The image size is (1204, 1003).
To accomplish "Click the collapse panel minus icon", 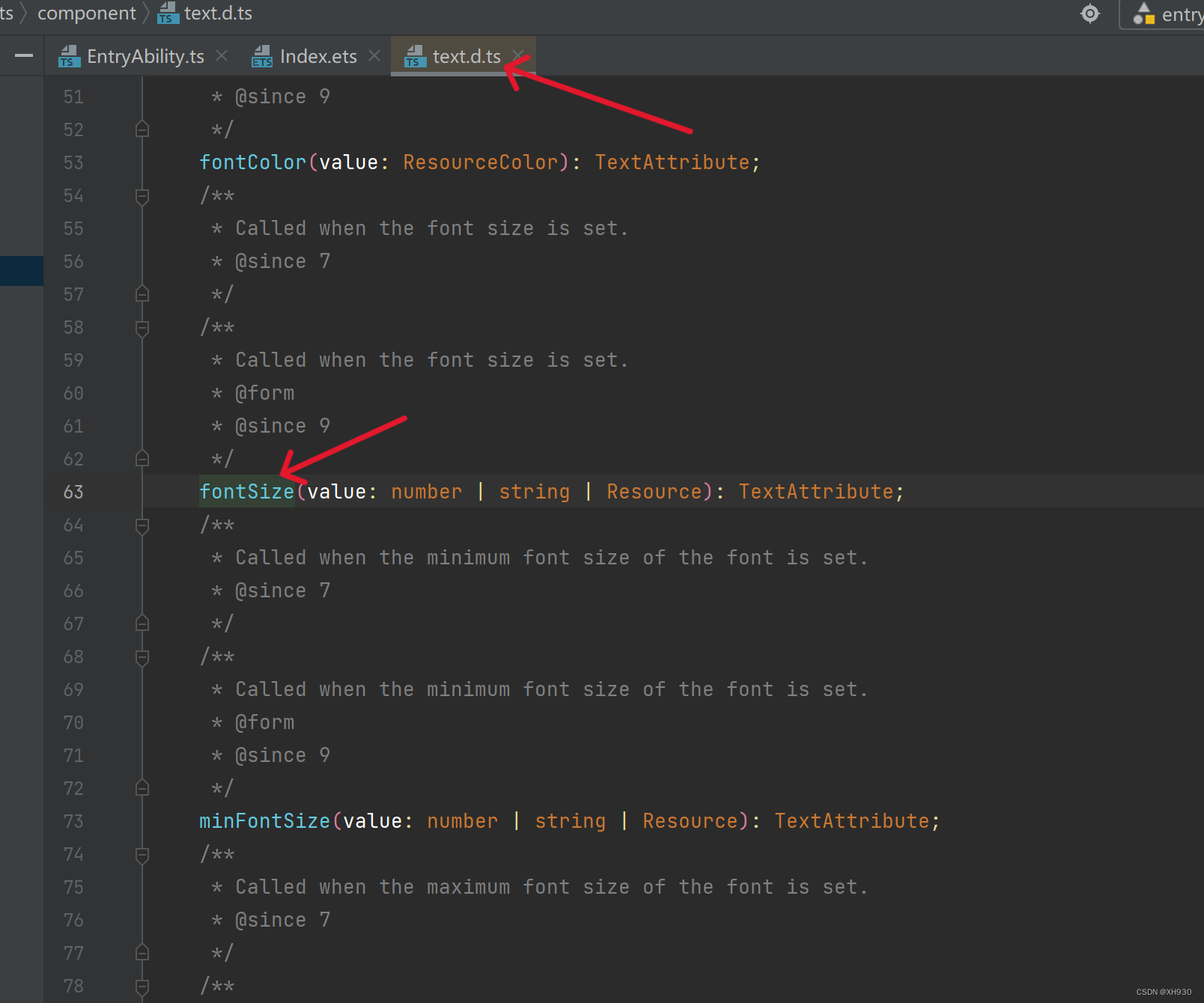I will (x=24, y=55).
